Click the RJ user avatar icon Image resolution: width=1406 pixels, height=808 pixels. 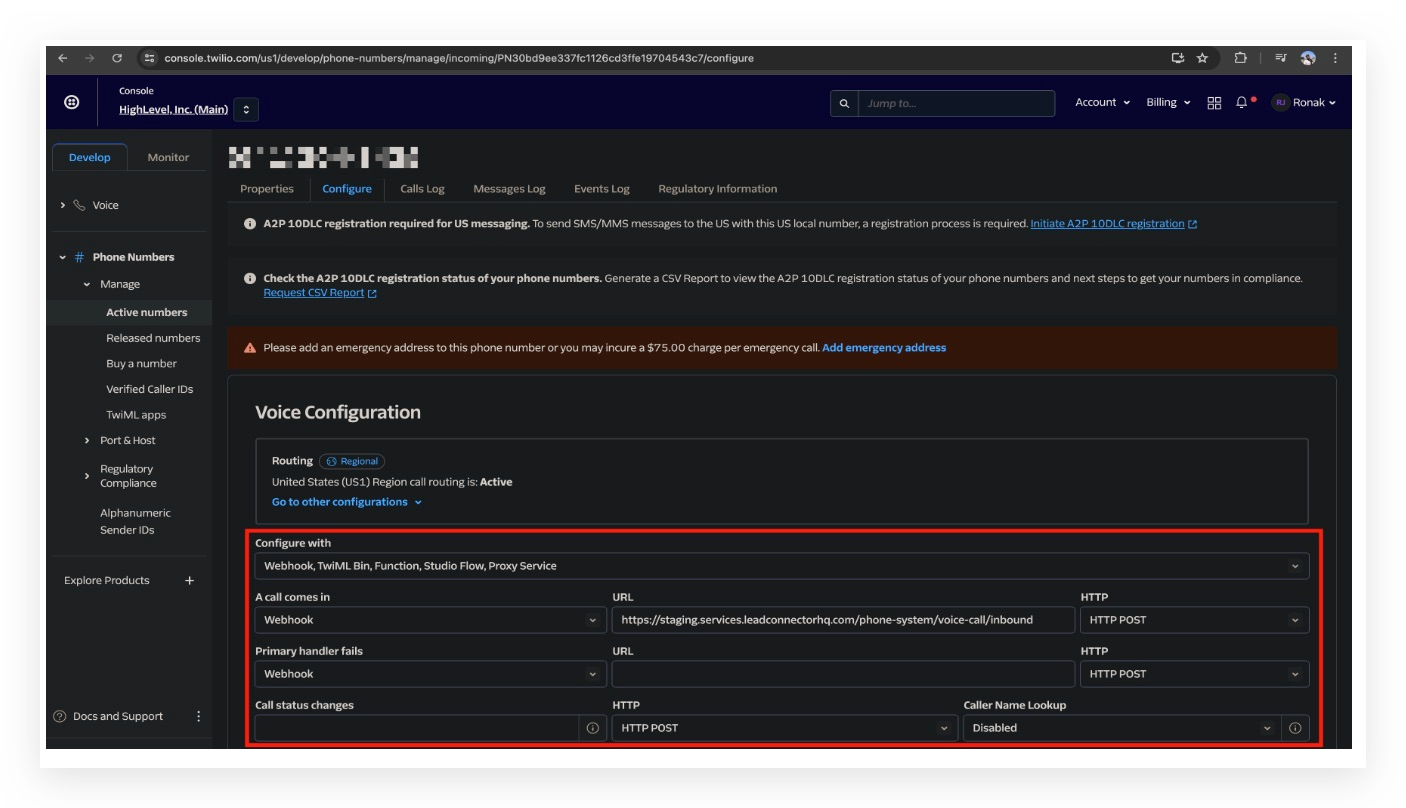point(1280,102)
